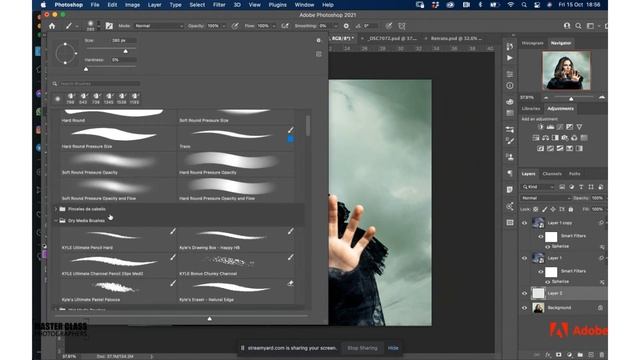Hide the Background layer
This screenshot has width=640, height=360.
524,308
